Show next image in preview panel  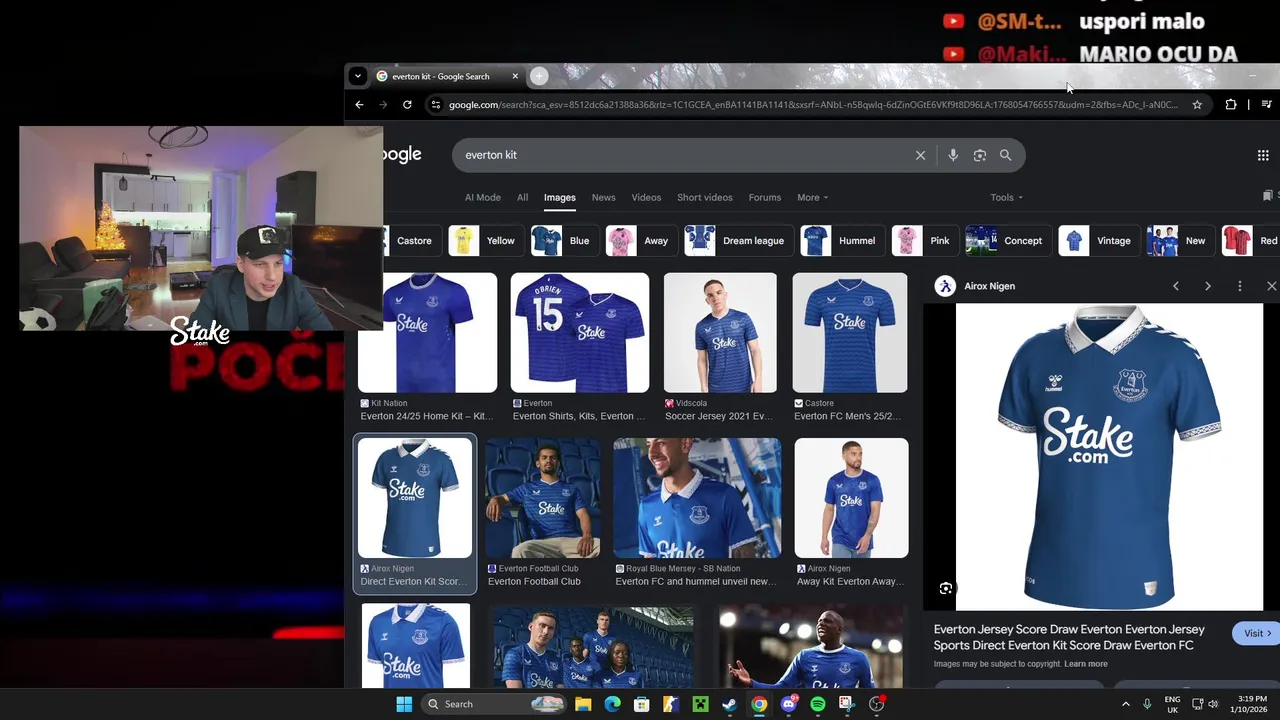pos(1208,286)
